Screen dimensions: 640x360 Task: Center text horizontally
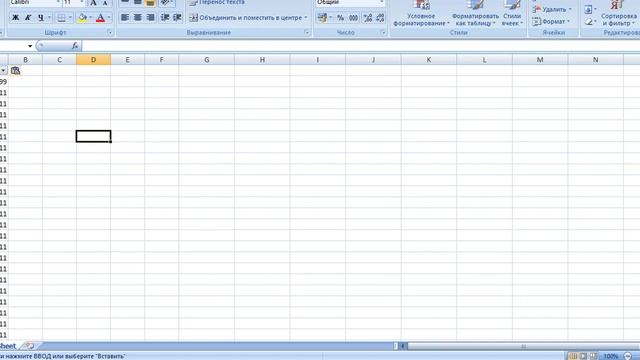(138, 18)
